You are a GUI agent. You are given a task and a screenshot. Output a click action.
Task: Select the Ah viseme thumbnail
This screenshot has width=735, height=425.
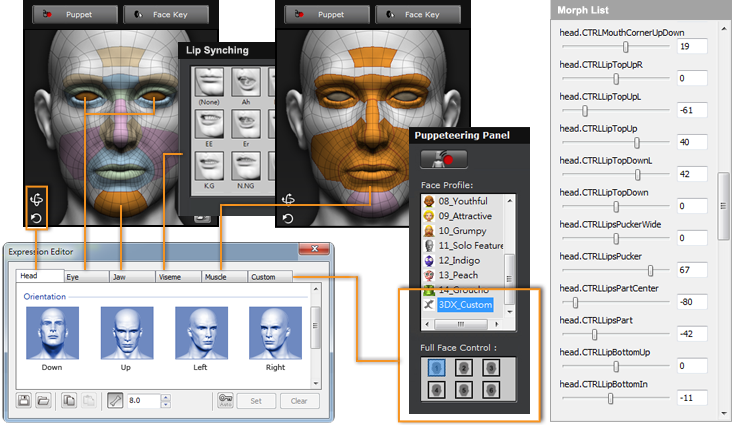246,82
